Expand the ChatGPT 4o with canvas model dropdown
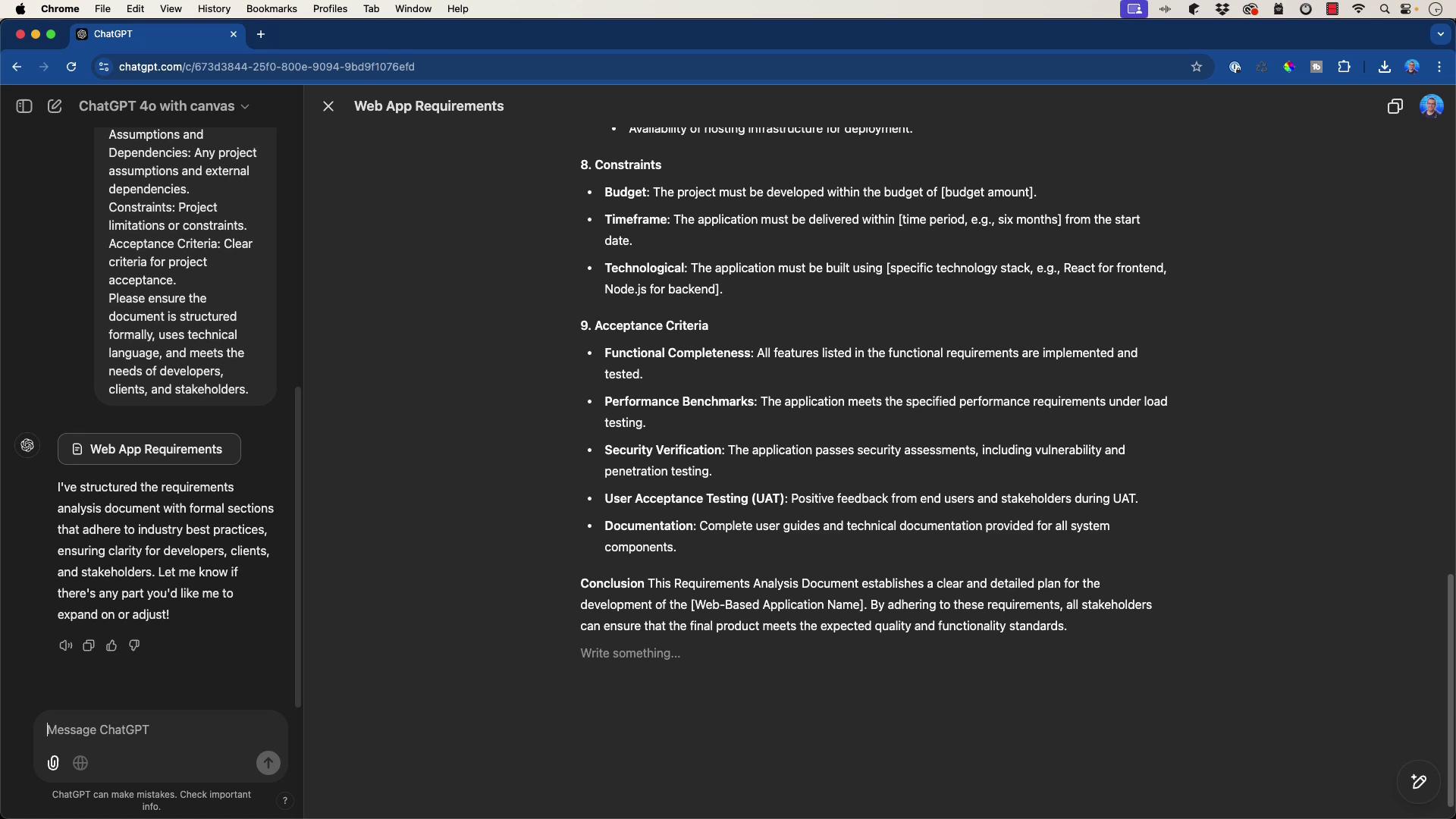The width and height of the screenshot is (1456, 819). coord(164,107)
